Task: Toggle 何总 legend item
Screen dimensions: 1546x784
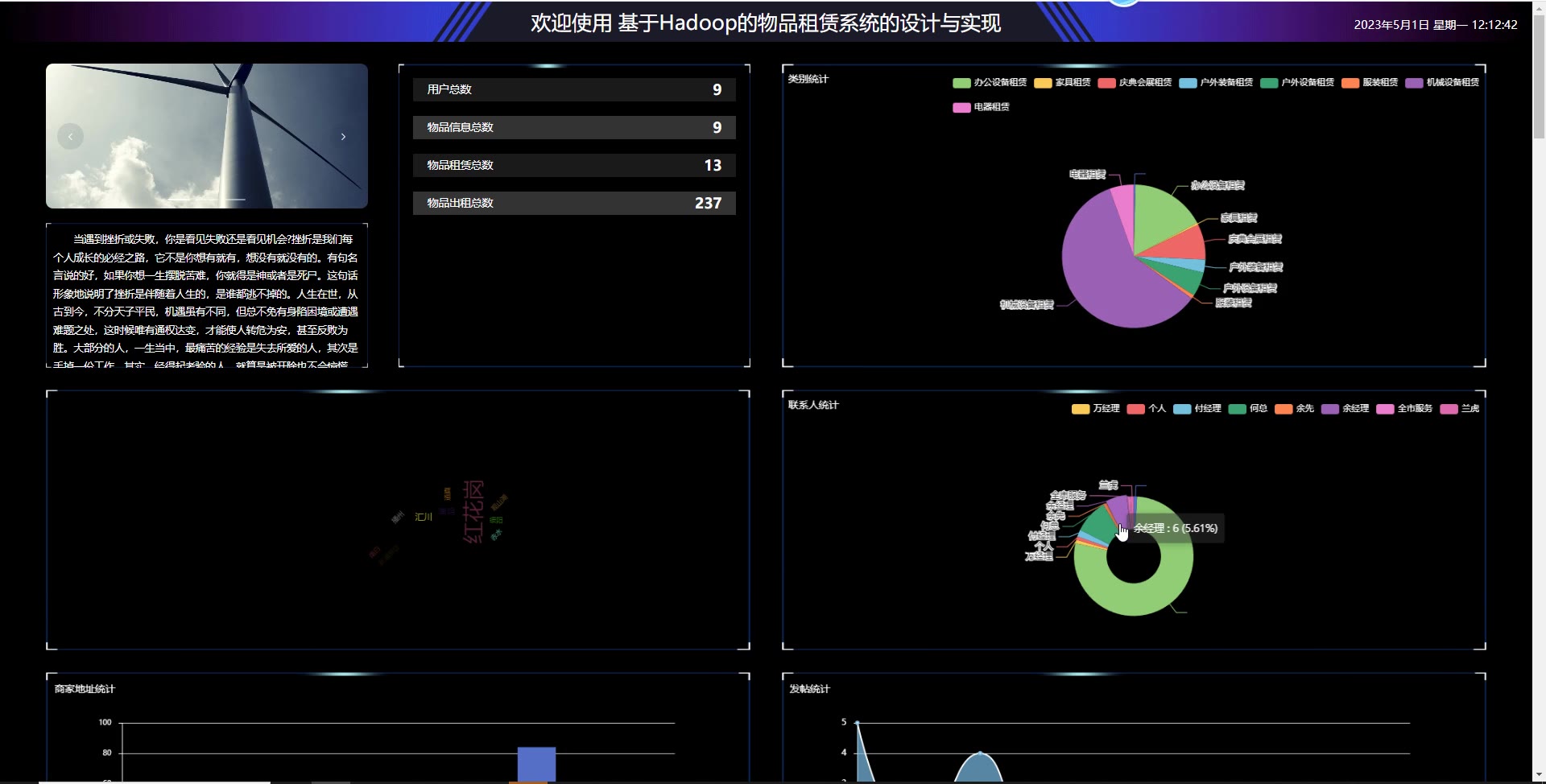Action: click(x=1248, y=409)
